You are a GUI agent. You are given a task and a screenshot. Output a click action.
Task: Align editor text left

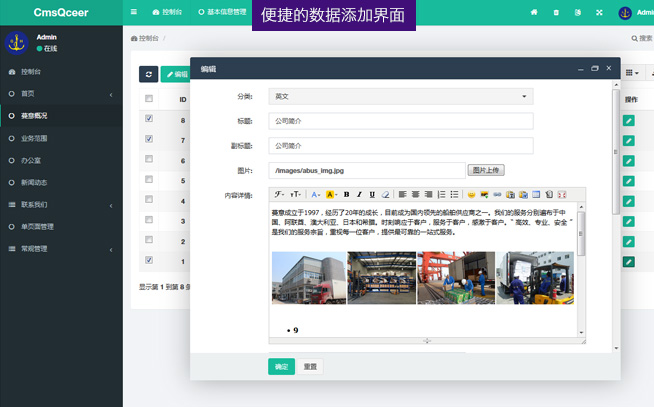click(x=402, y=194)
